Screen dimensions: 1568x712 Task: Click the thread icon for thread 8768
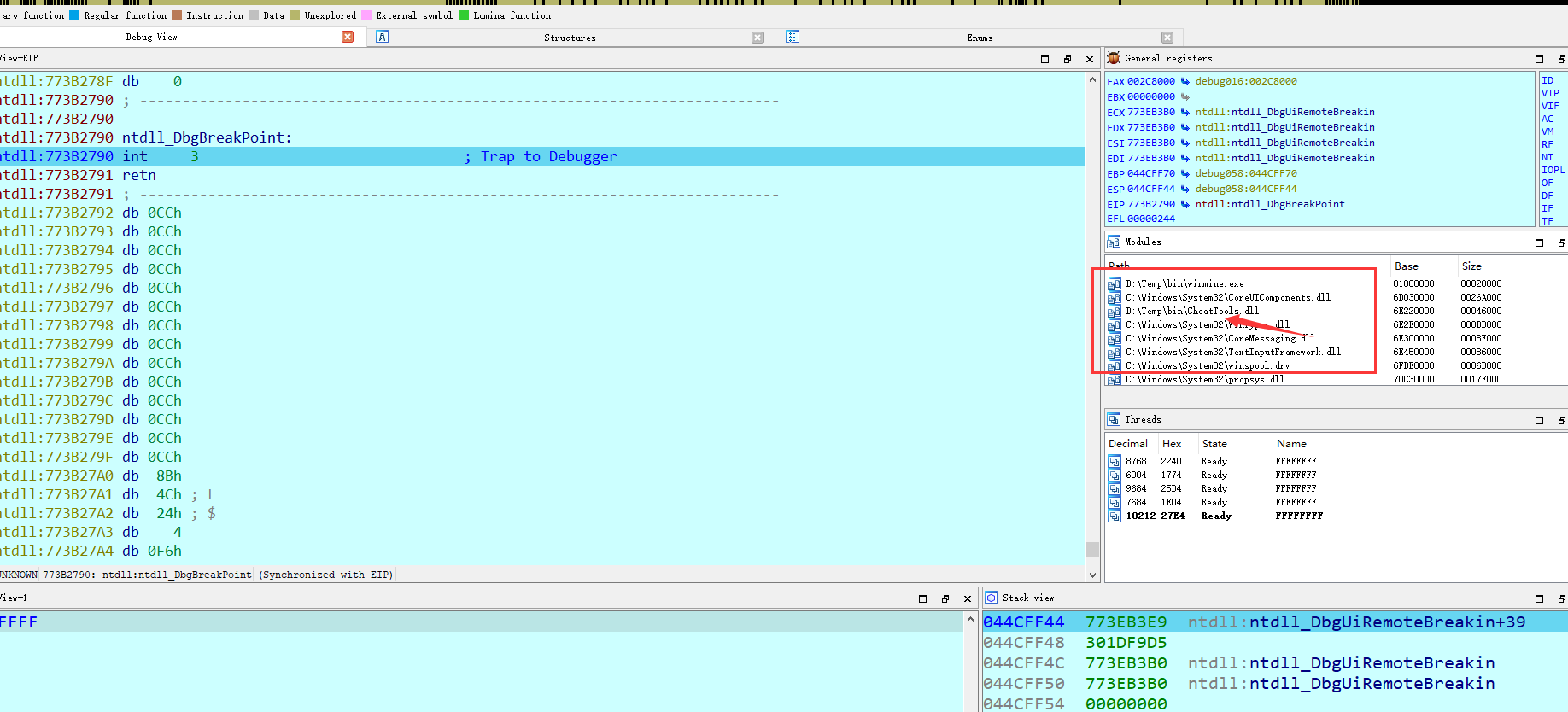(1115, 461)
